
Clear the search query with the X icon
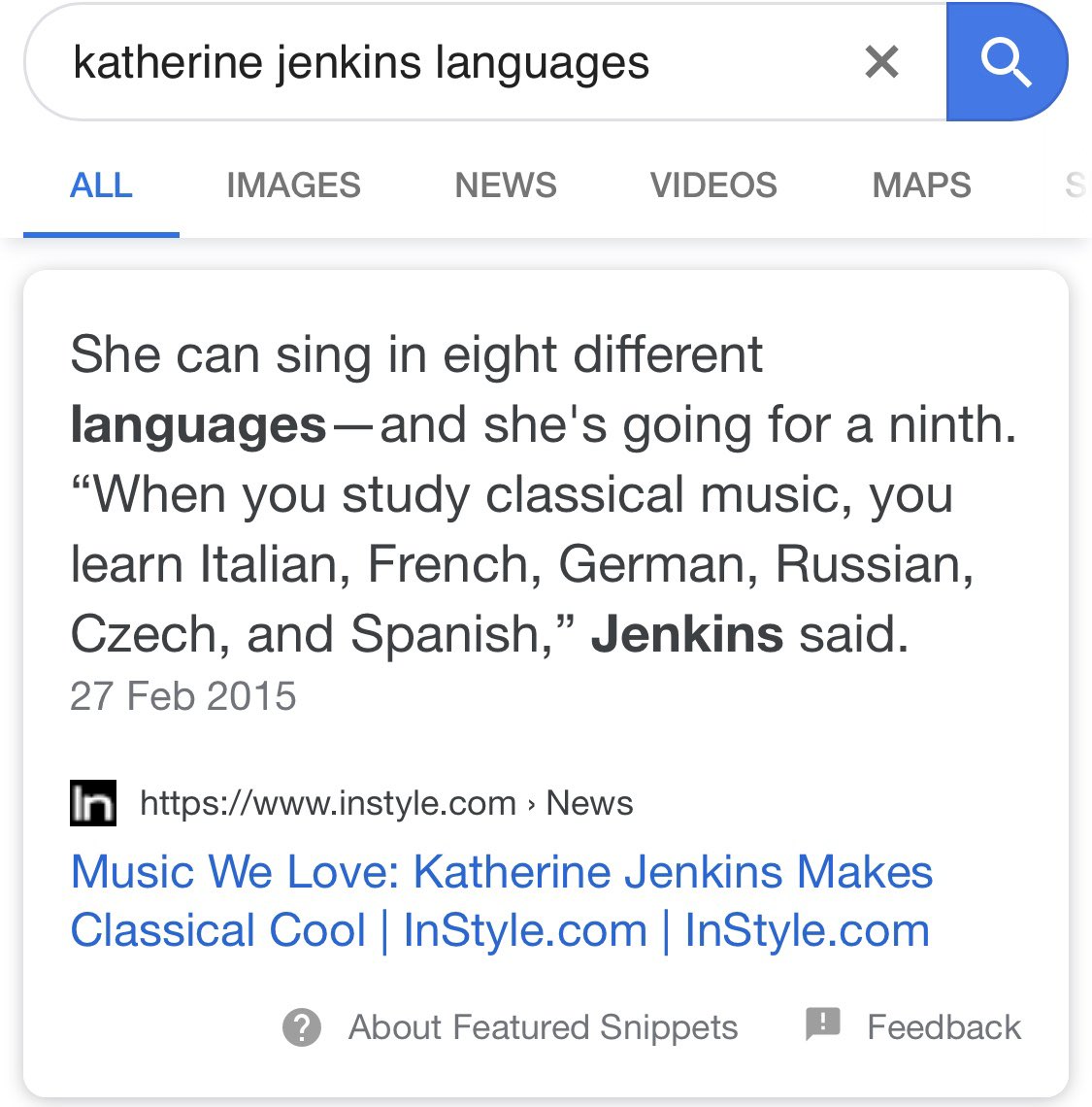[881, 61]
